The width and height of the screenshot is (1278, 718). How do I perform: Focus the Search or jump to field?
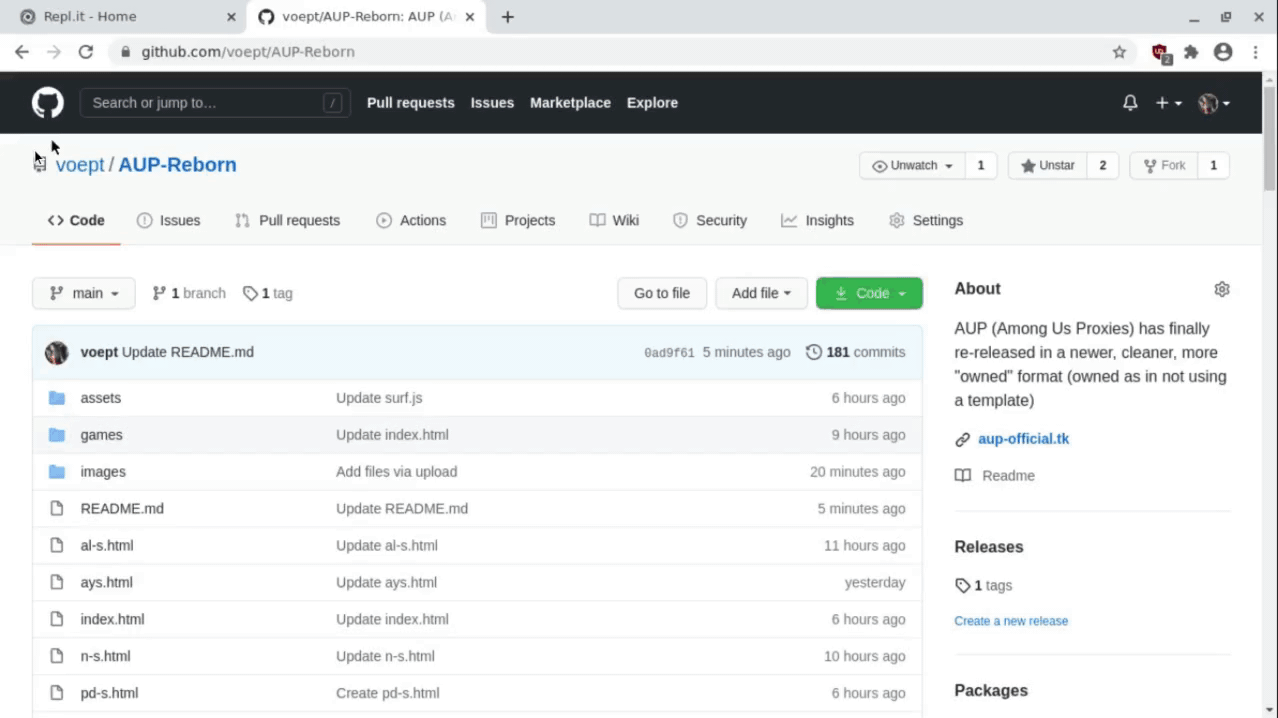pyautogui.click(x=215, y=103)
